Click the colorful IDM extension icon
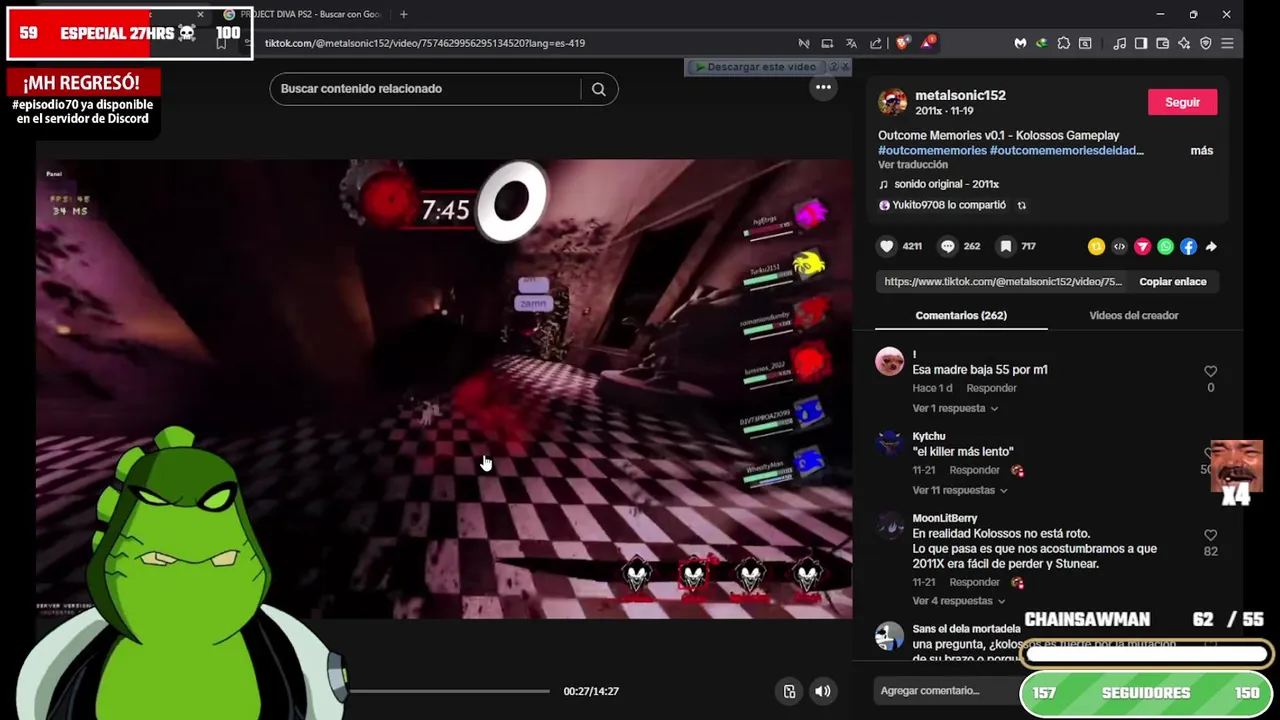Image resolution: width=1280 pixels, height=720 pixels. pyautogui.click(x=1041, y=43)
